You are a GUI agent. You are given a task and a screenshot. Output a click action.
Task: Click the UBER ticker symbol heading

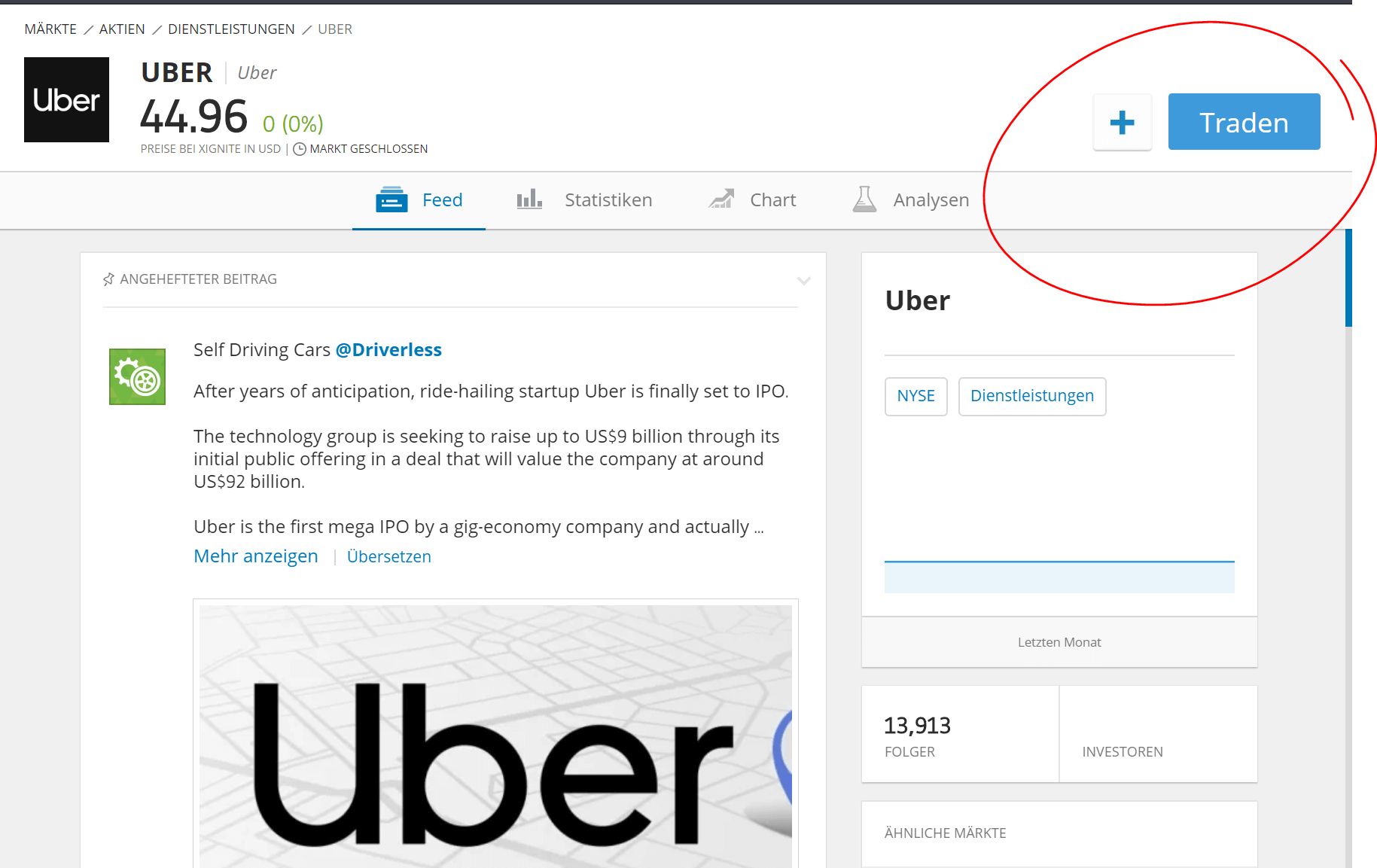177,73
